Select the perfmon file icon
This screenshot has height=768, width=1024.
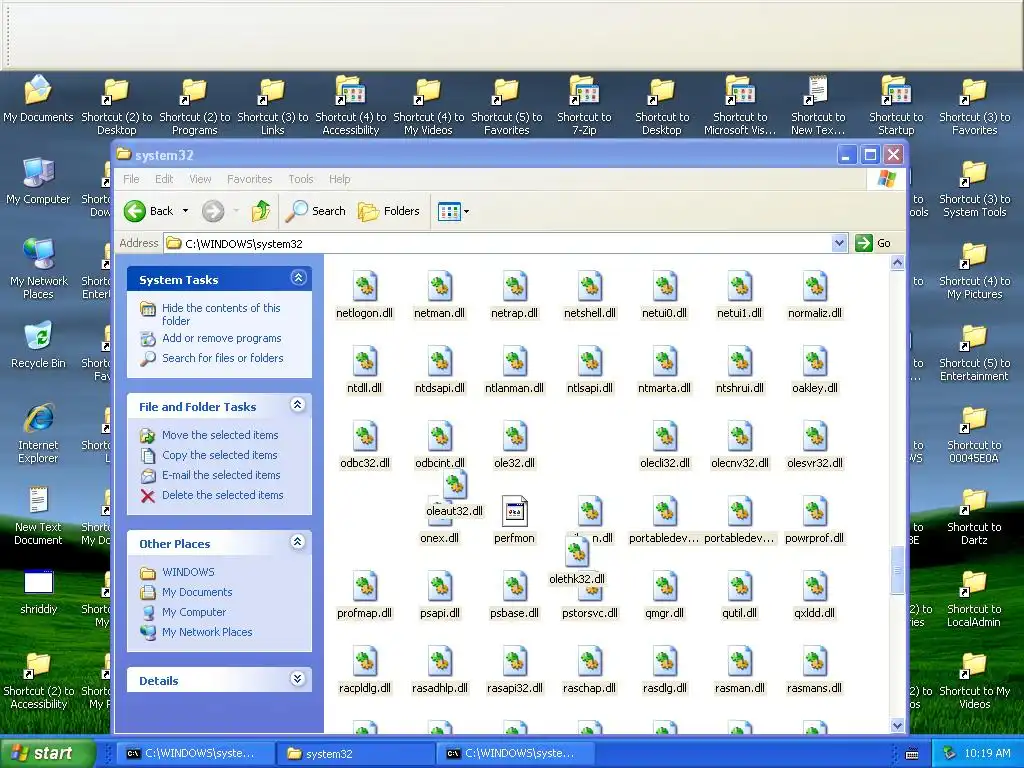[x=515, y=512]
